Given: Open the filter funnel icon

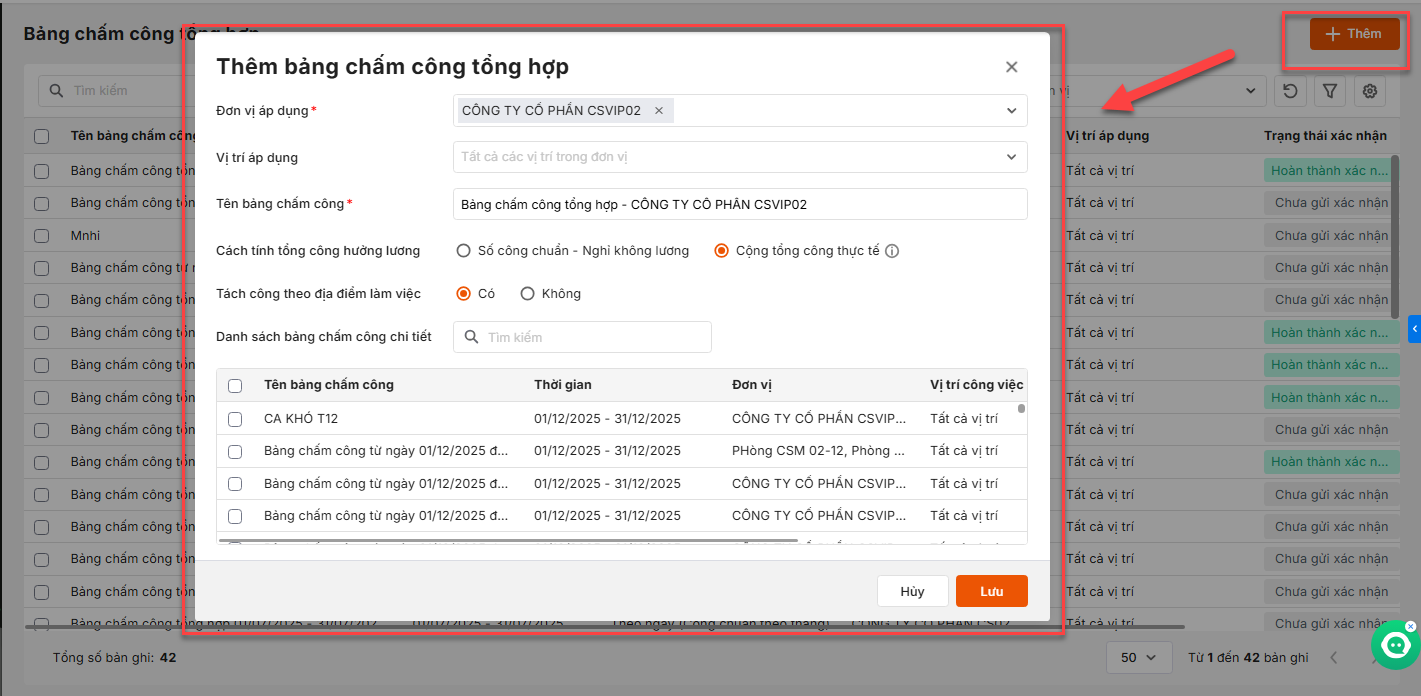Looking at the screenshot, I should click(x=1330, y=91).
